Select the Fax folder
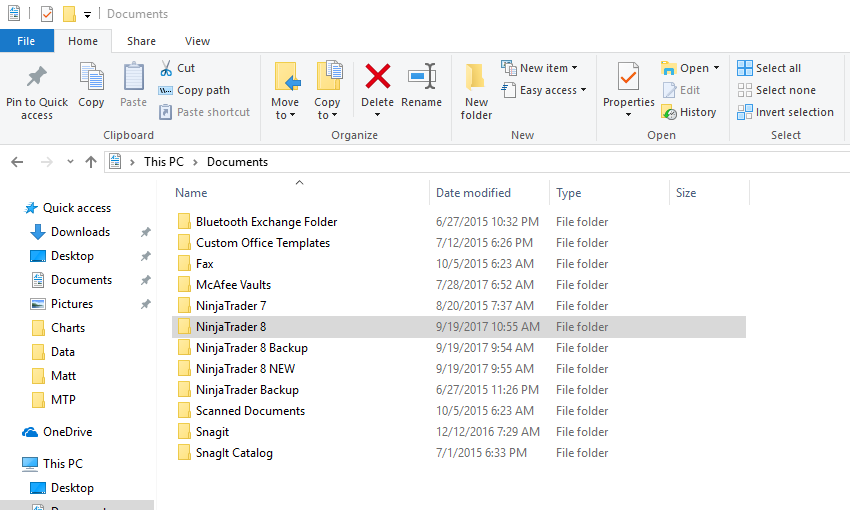This screenshot has height=510, width=850. click(x=204, y=264)
